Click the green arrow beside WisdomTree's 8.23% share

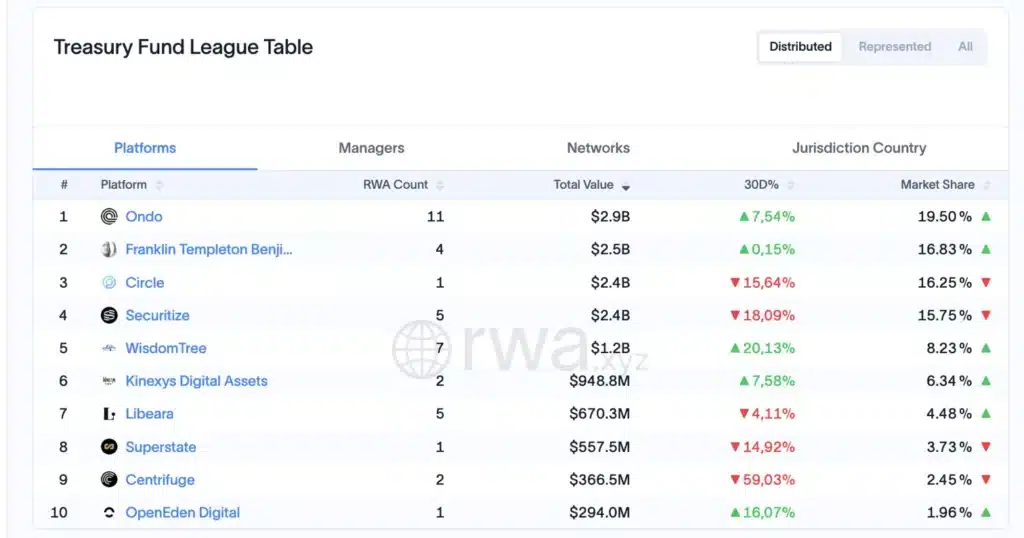tap(986, 349)
